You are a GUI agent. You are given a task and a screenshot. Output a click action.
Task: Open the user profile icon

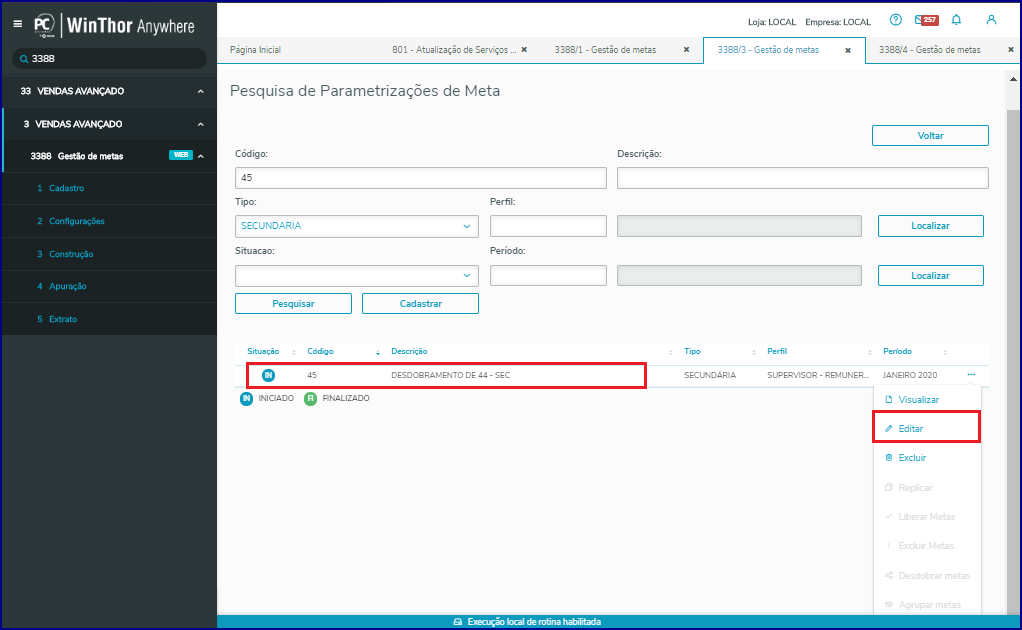click(991, 20)
